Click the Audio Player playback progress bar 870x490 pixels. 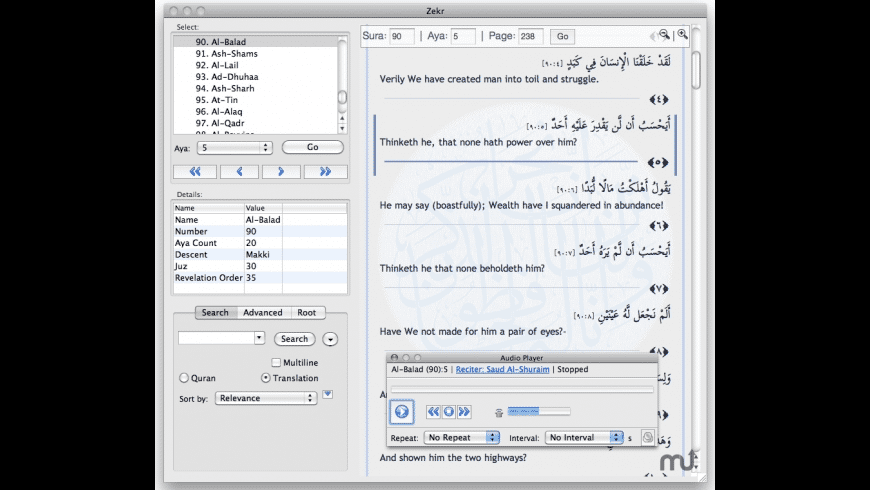(x=522, y=390)
